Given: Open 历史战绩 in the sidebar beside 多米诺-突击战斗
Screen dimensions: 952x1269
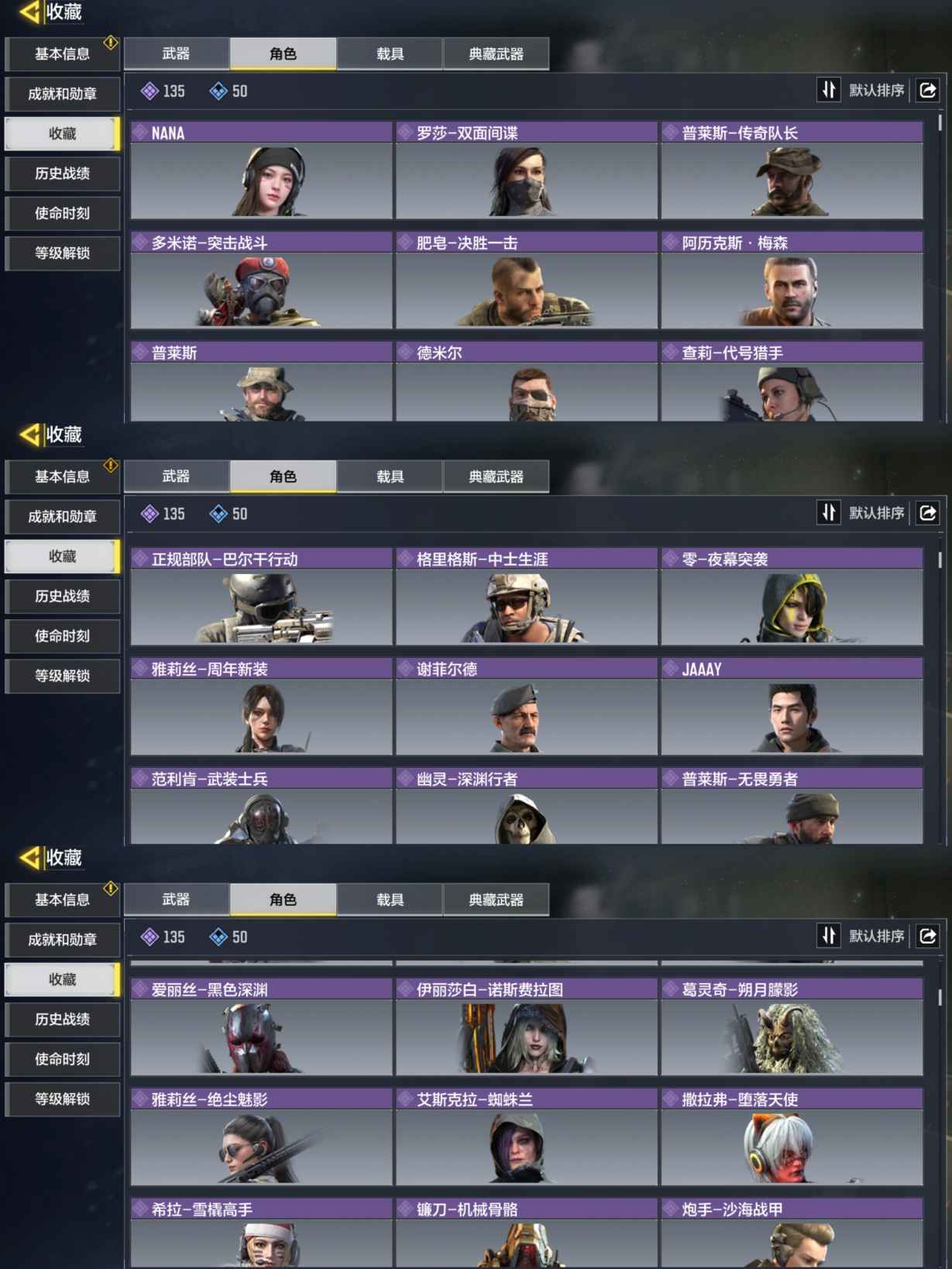Looking at the screenshot, I should [x=63, y=174].
